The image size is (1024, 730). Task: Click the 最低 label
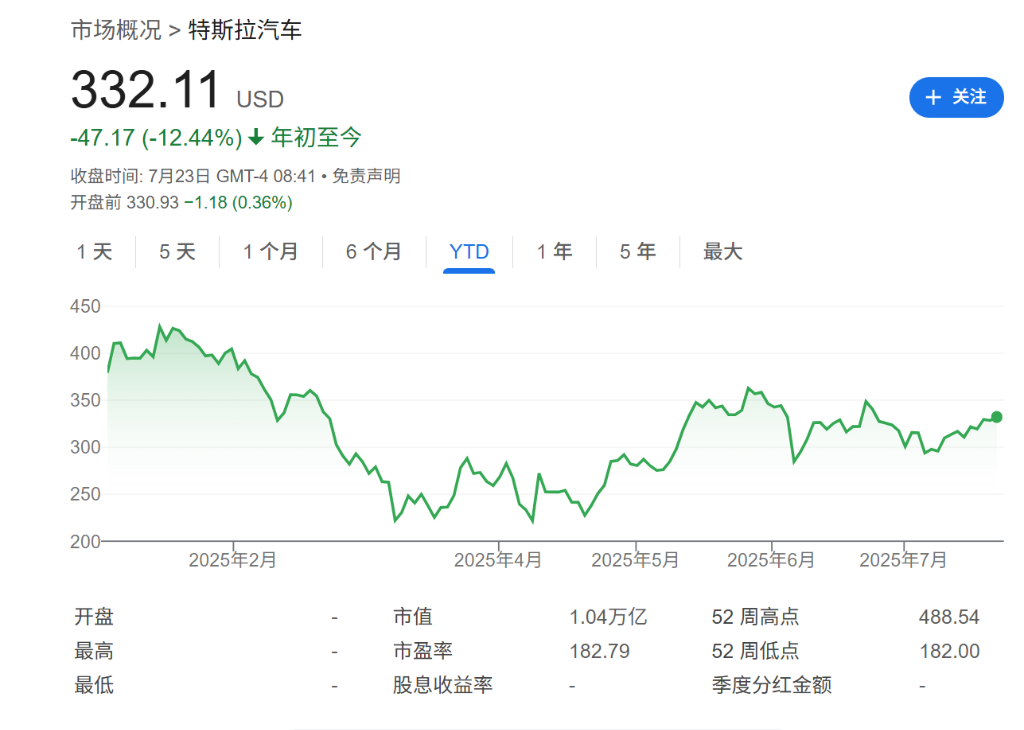pos(94,685)
